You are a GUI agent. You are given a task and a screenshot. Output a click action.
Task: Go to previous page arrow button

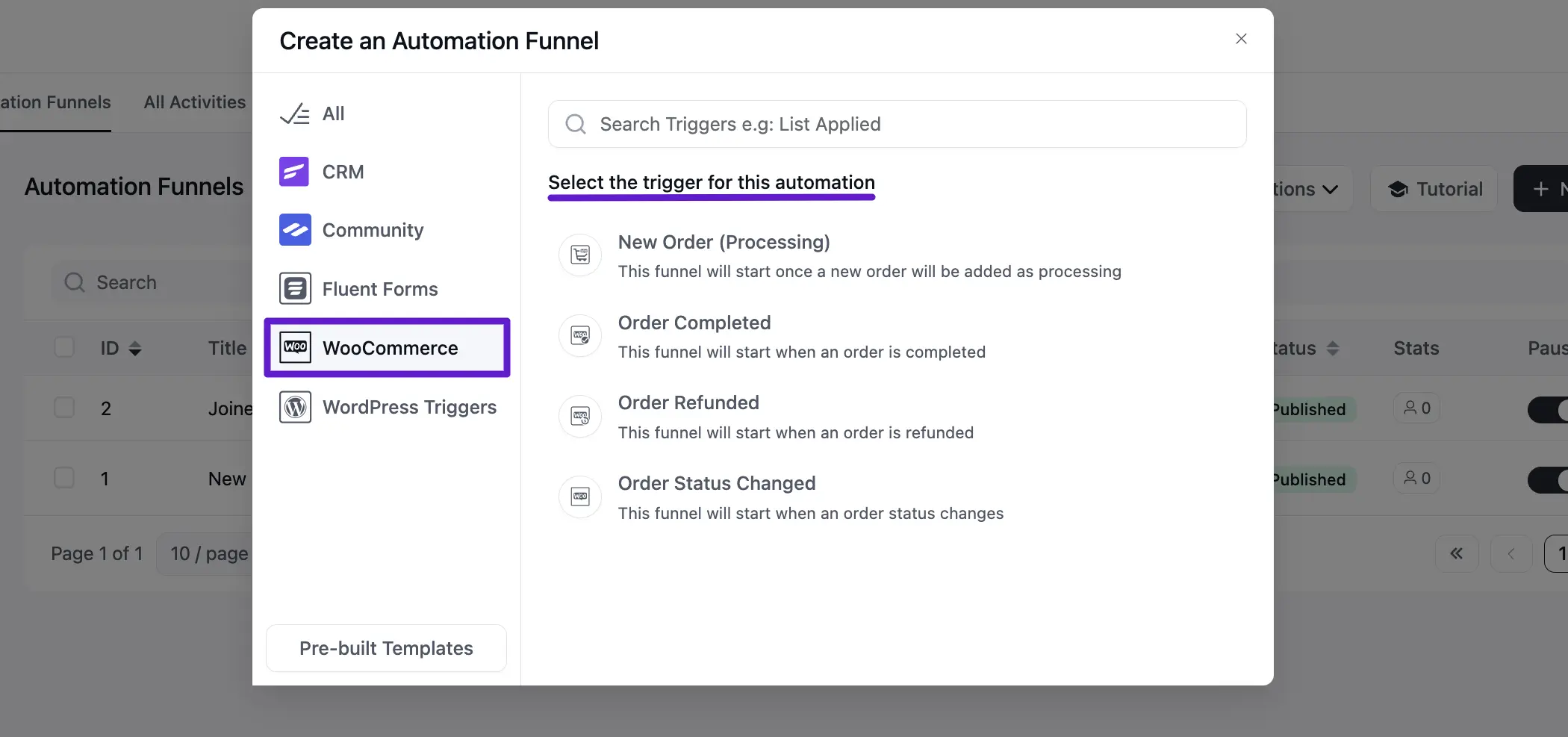(1511, 553)
